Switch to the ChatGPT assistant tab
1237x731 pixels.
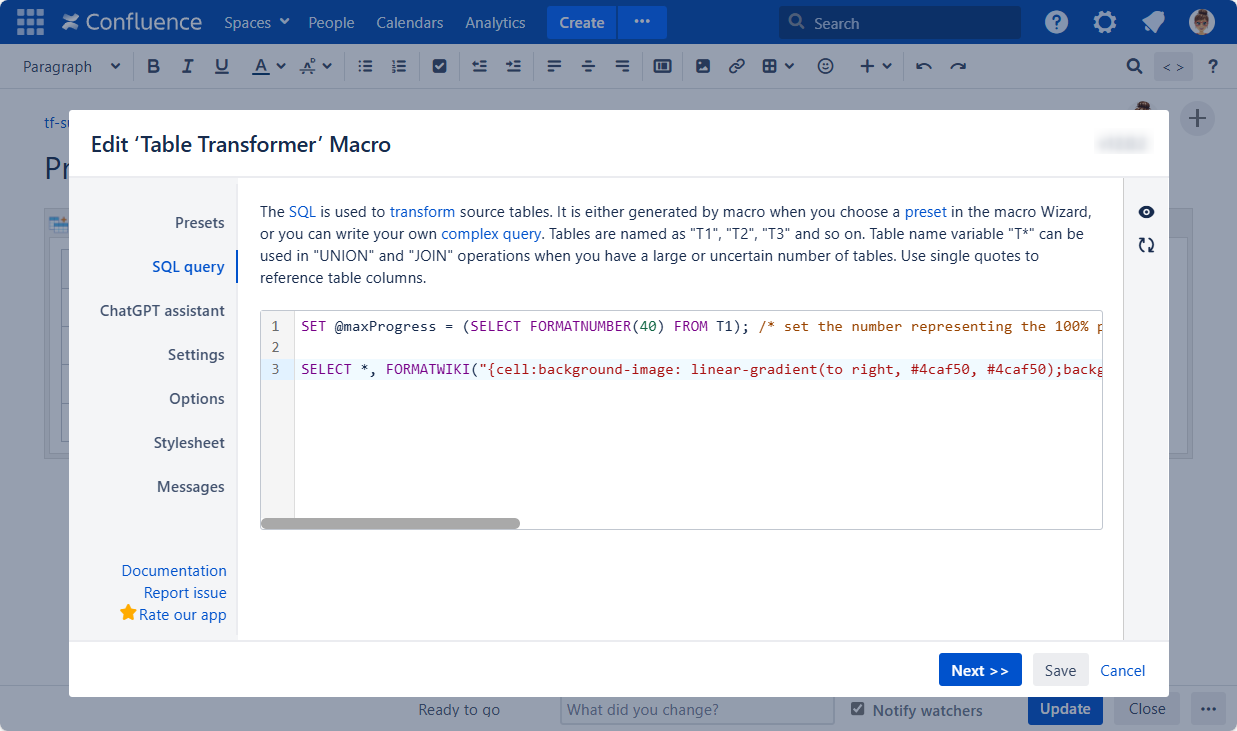pos(162,311)
